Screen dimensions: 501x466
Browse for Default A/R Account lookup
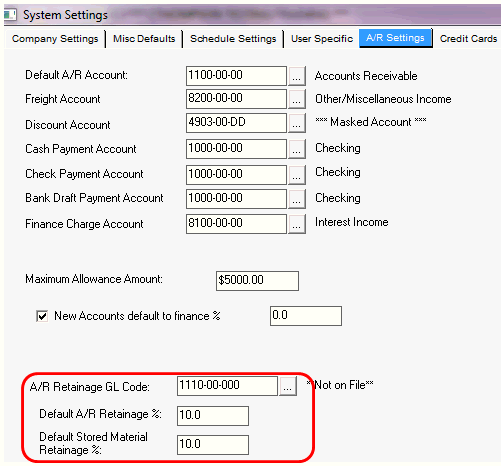coord(297,76)
